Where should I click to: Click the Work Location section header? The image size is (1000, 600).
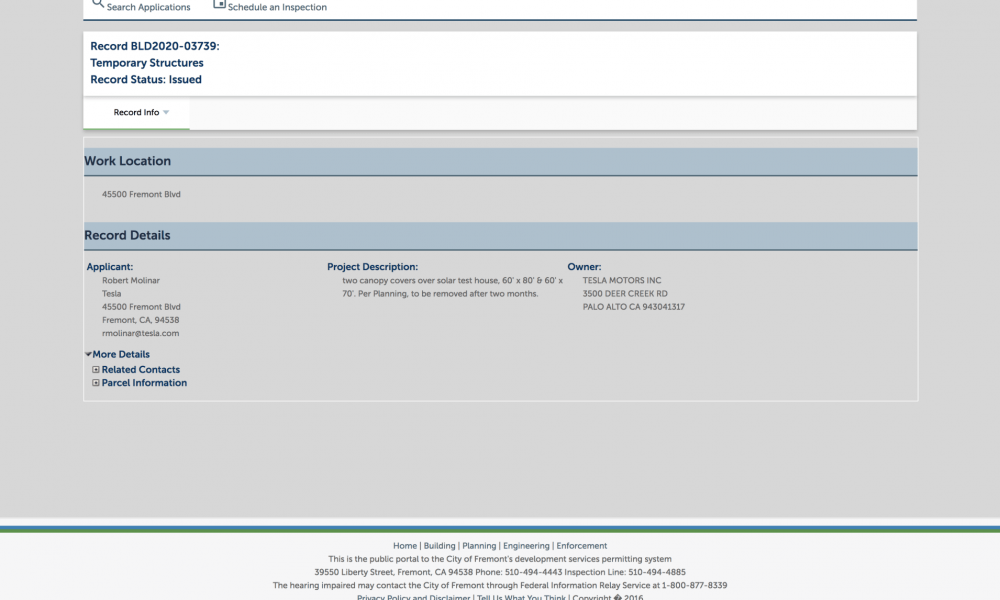click(x=501, y=161)
